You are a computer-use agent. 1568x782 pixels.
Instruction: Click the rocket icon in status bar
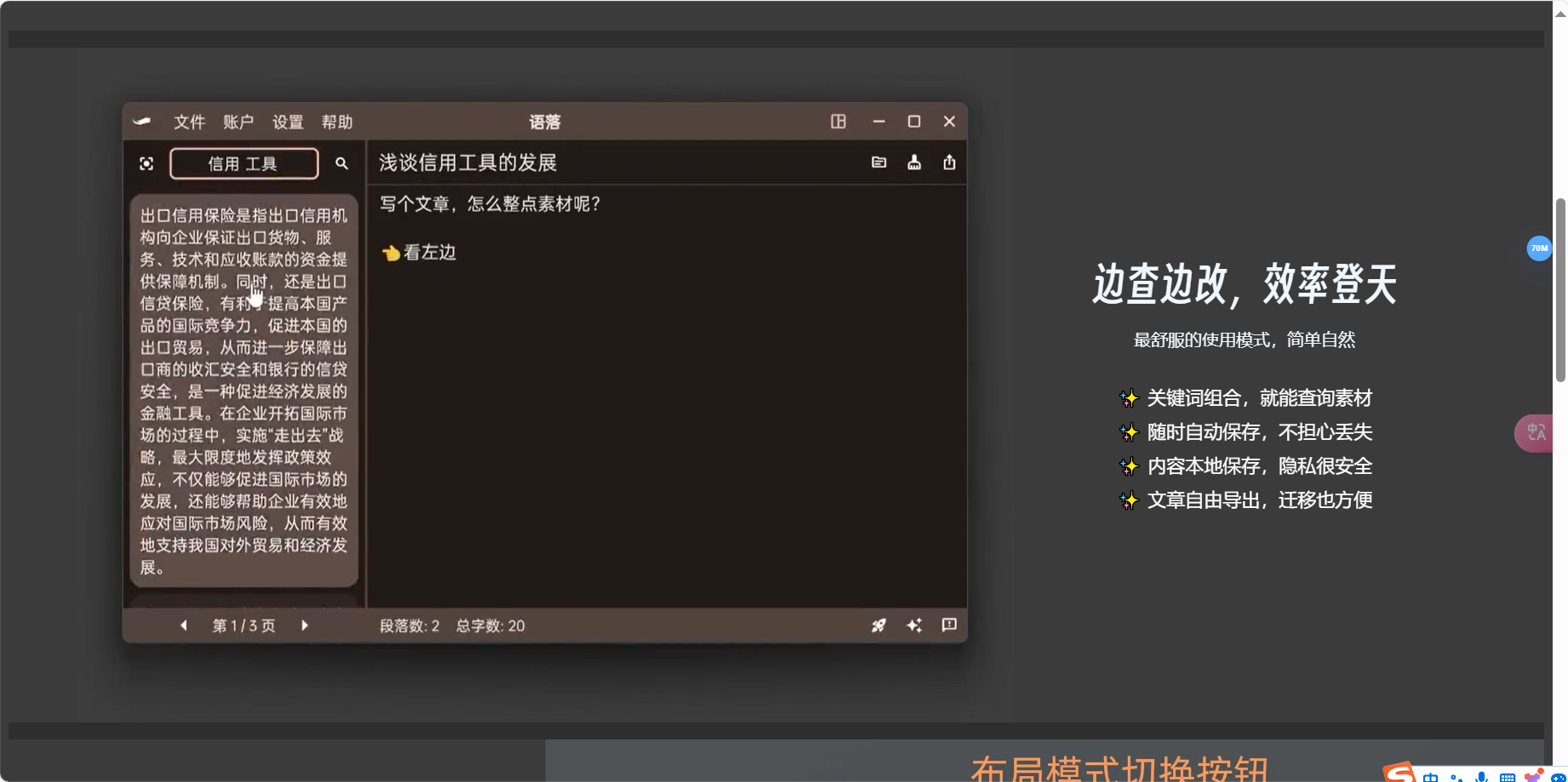878,625
